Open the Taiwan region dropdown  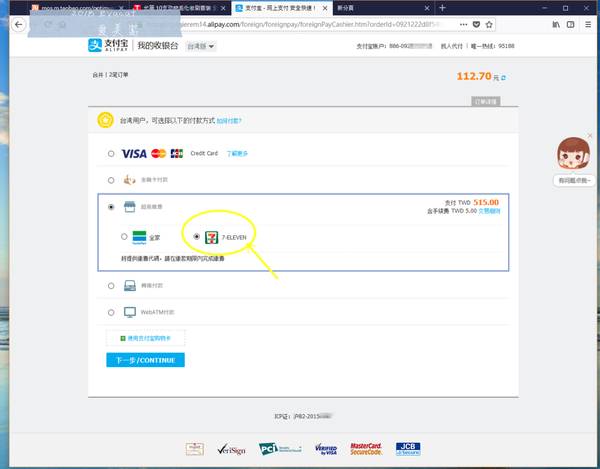201,46
